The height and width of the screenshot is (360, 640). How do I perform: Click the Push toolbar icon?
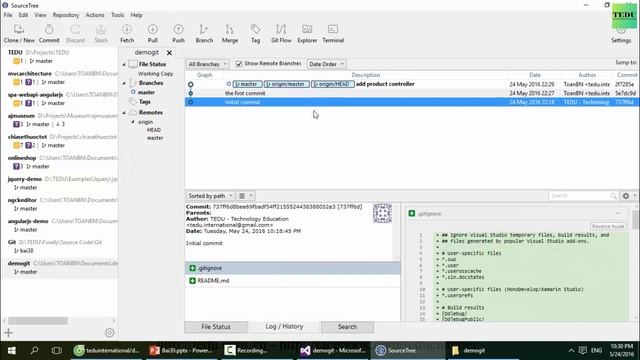(178, 33)
